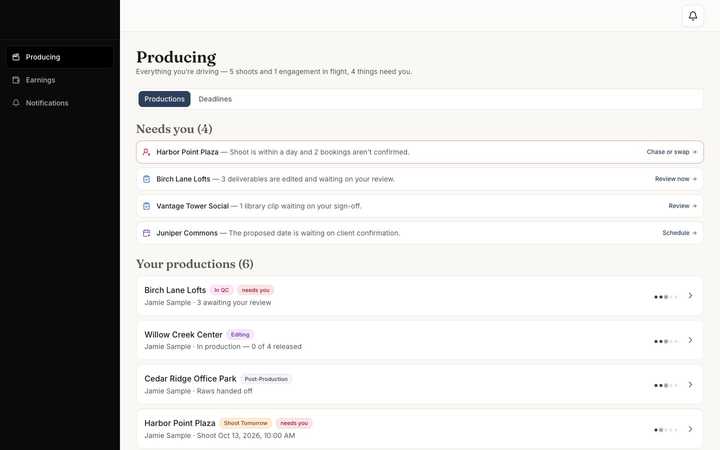Click the Earnings sidebar icon

click(16, 80)
